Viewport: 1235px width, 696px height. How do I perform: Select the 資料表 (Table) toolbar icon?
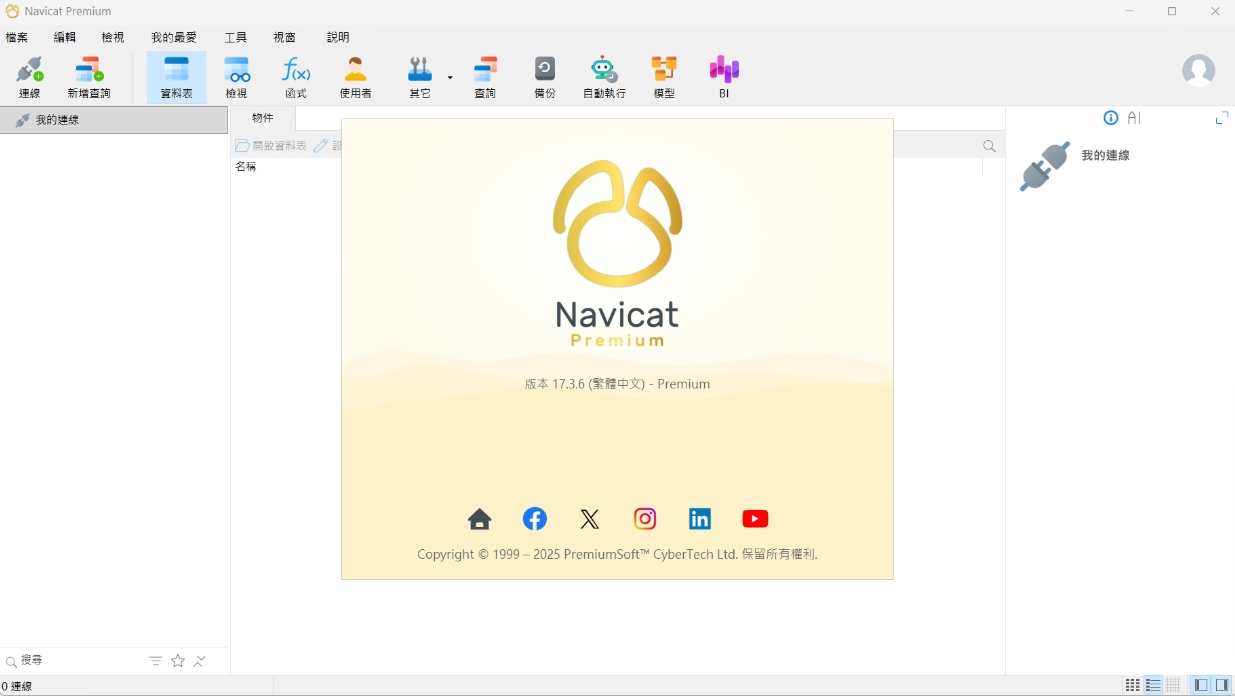(x=176, y=77)
